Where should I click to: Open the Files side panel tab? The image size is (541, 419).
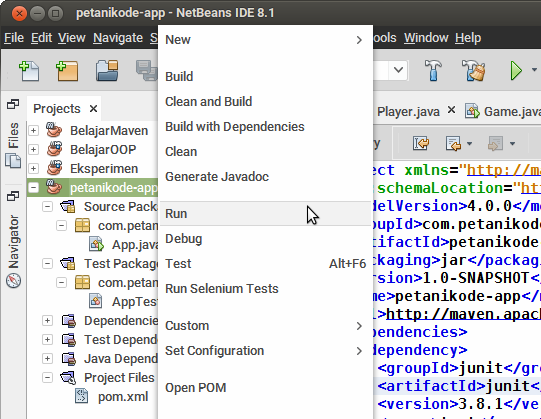point(13,135)
